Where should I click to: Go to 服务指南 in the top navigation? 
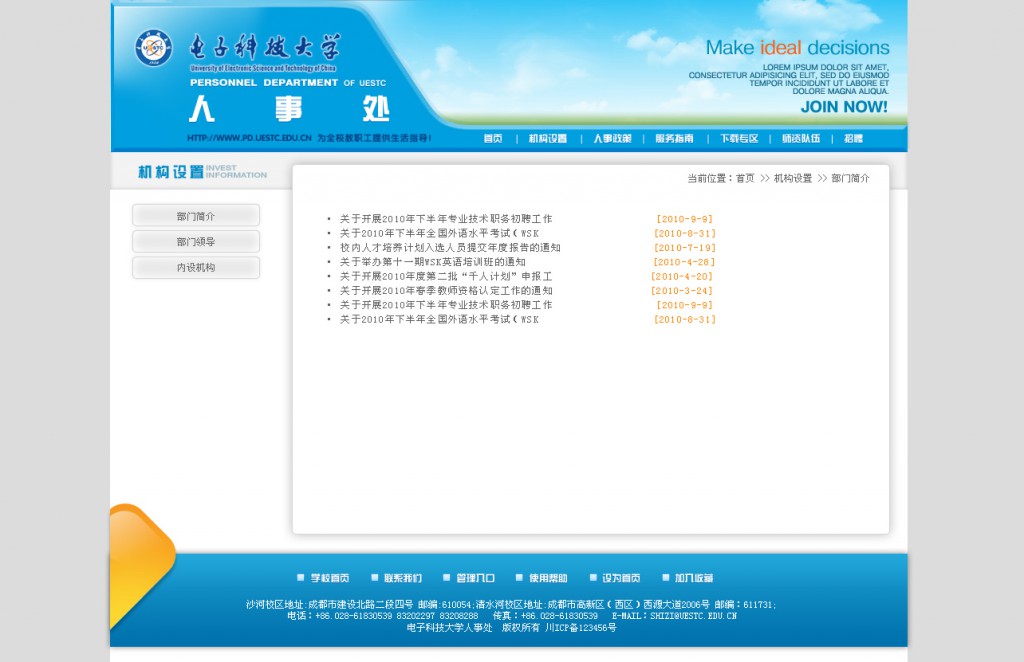[674, 139]
